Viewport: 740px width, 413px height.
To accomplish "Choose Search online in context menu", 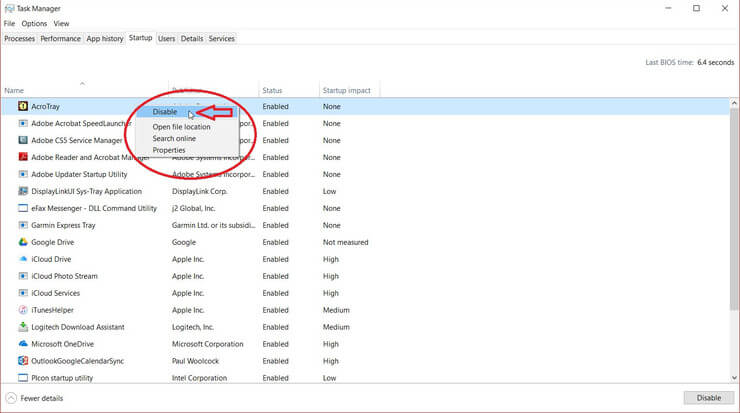I will (174, 138).
